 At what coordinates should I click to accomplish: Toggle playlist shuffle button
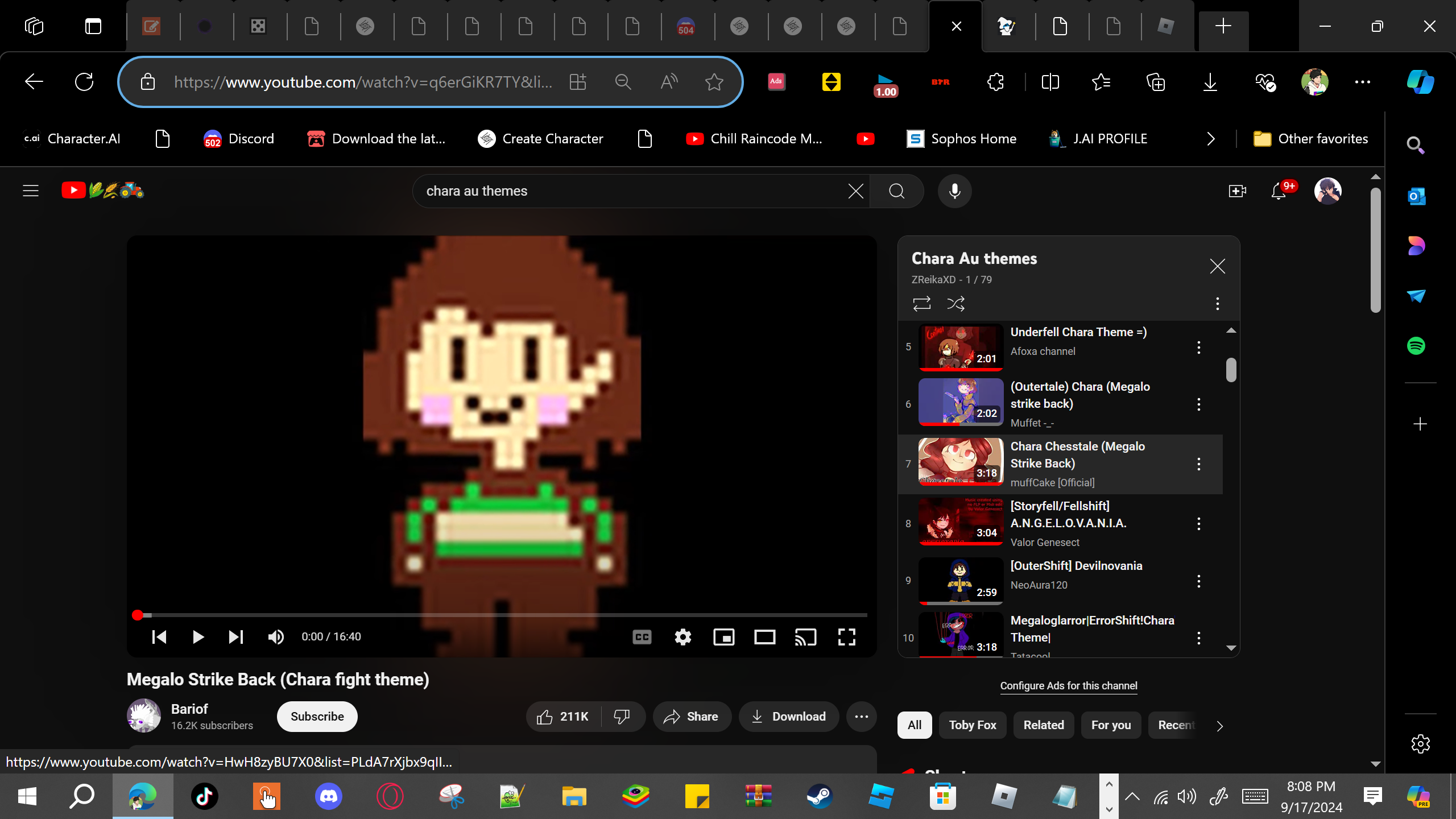[955, 304]
